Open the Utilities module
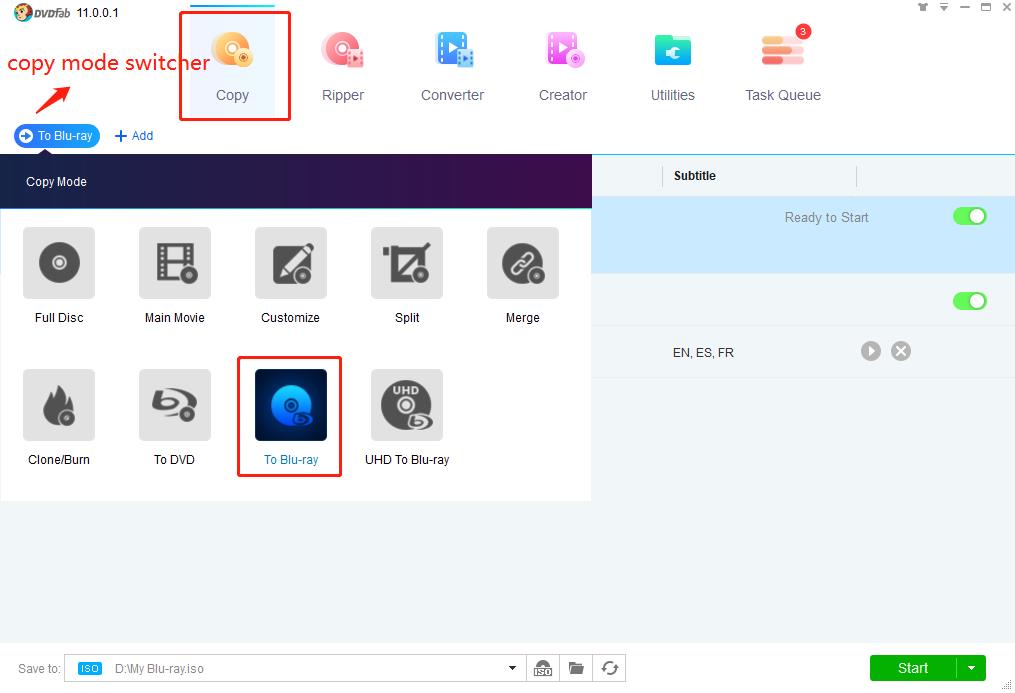Viewport: 1015px width, 693px height. coord(673,67)
